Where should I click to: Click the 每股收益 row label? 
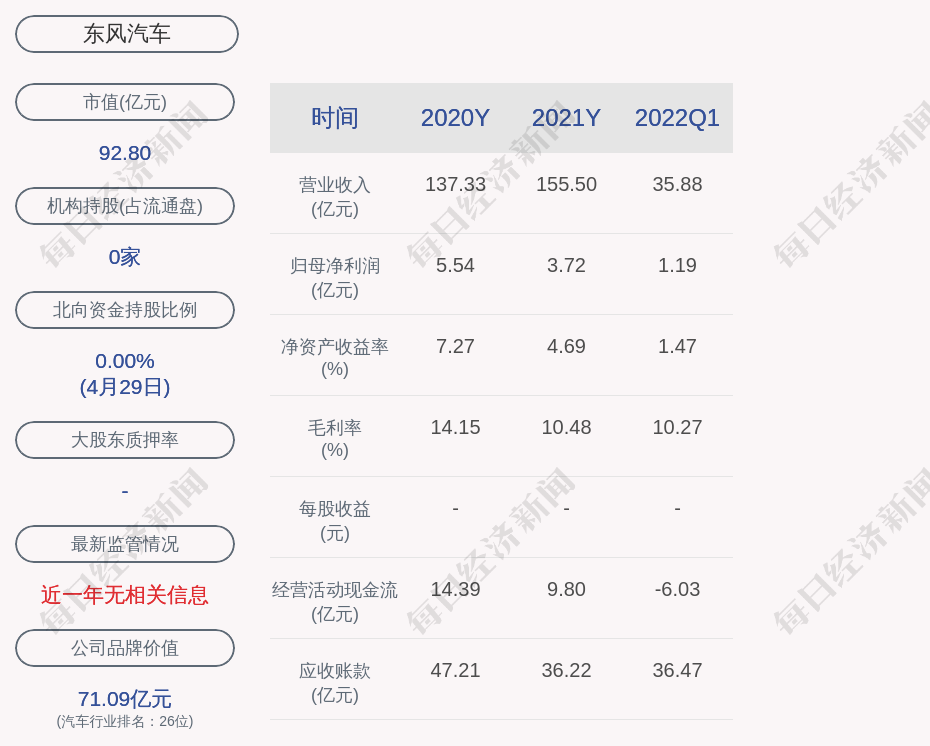coord(335,521)
